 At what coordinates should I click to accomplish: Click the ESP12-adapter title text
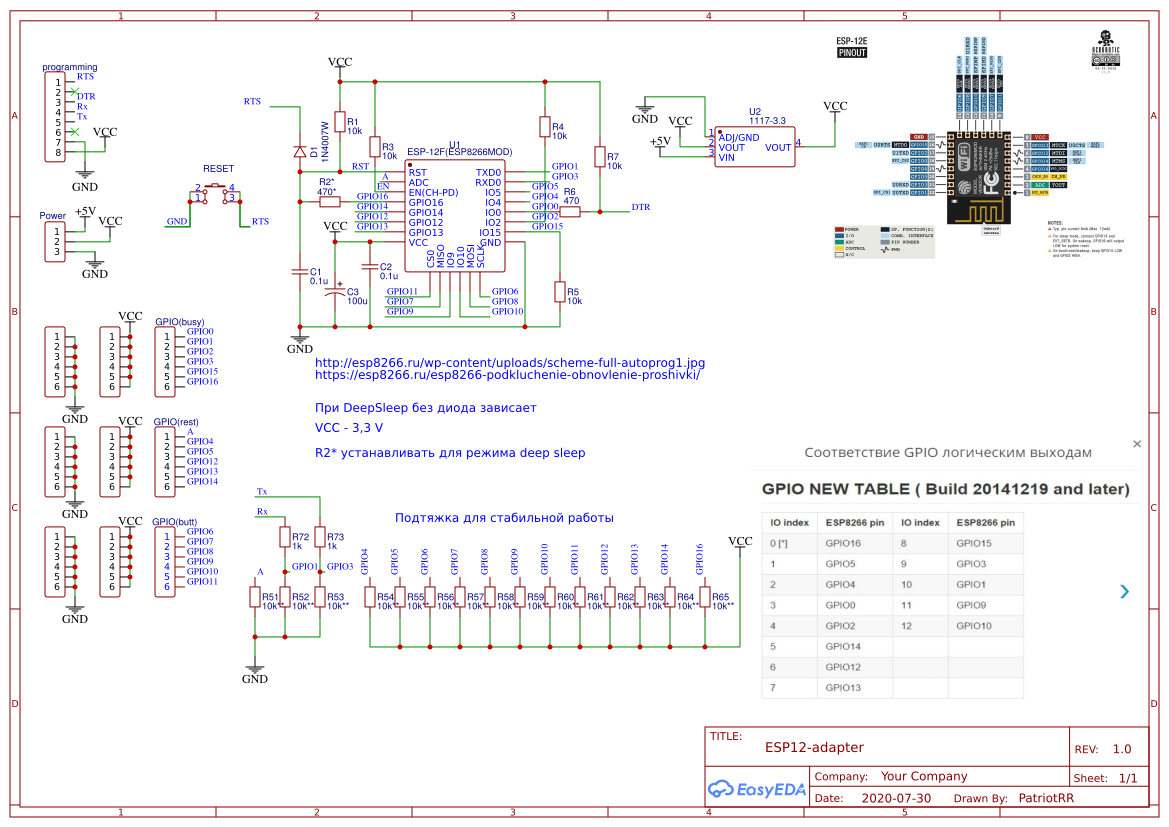coord(814,747)
